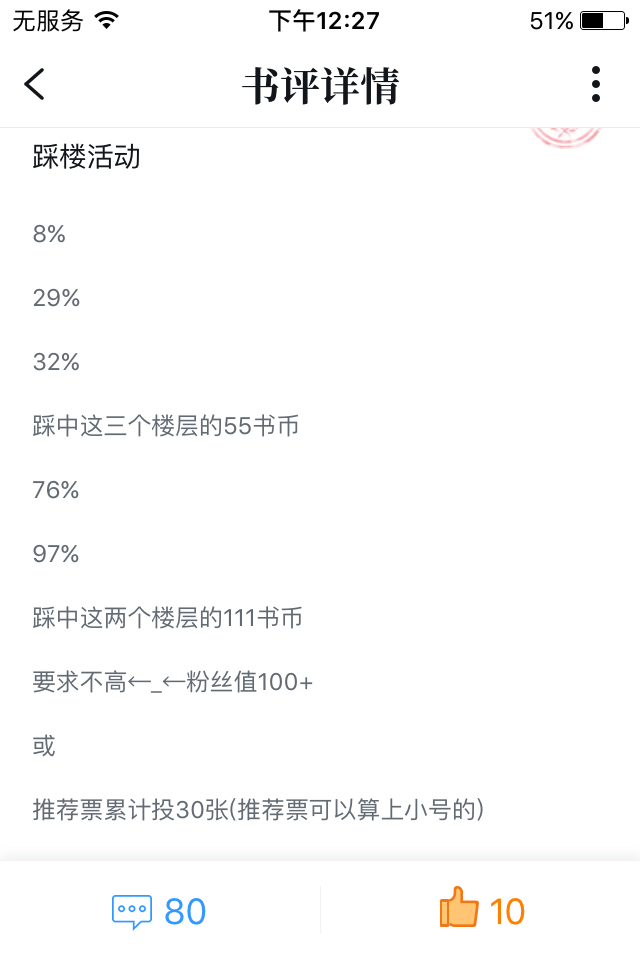Tap the 55书币 reward text line
Viewport: 640px width, 960px height.
point(166,426)
